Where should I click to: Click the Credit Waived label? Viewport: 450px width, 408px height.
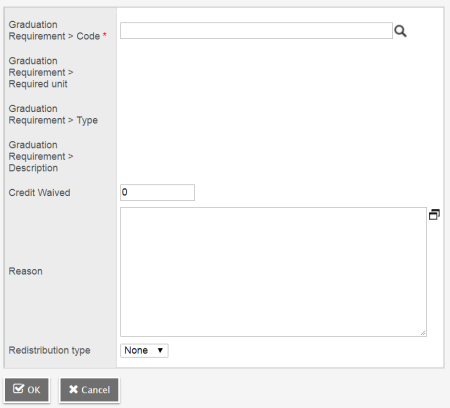coord(39,193)
